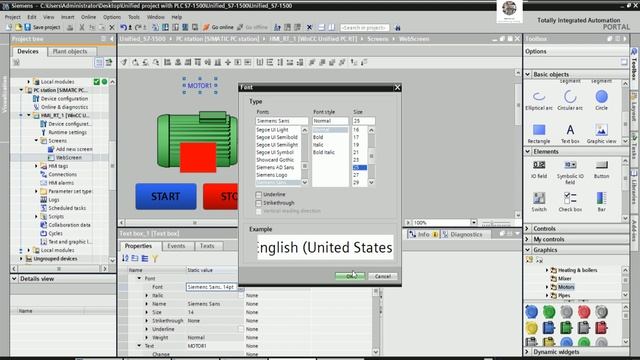Expand the Heating & boilers folder
This screenshot has width=640, height=360.
click(547, 270)
